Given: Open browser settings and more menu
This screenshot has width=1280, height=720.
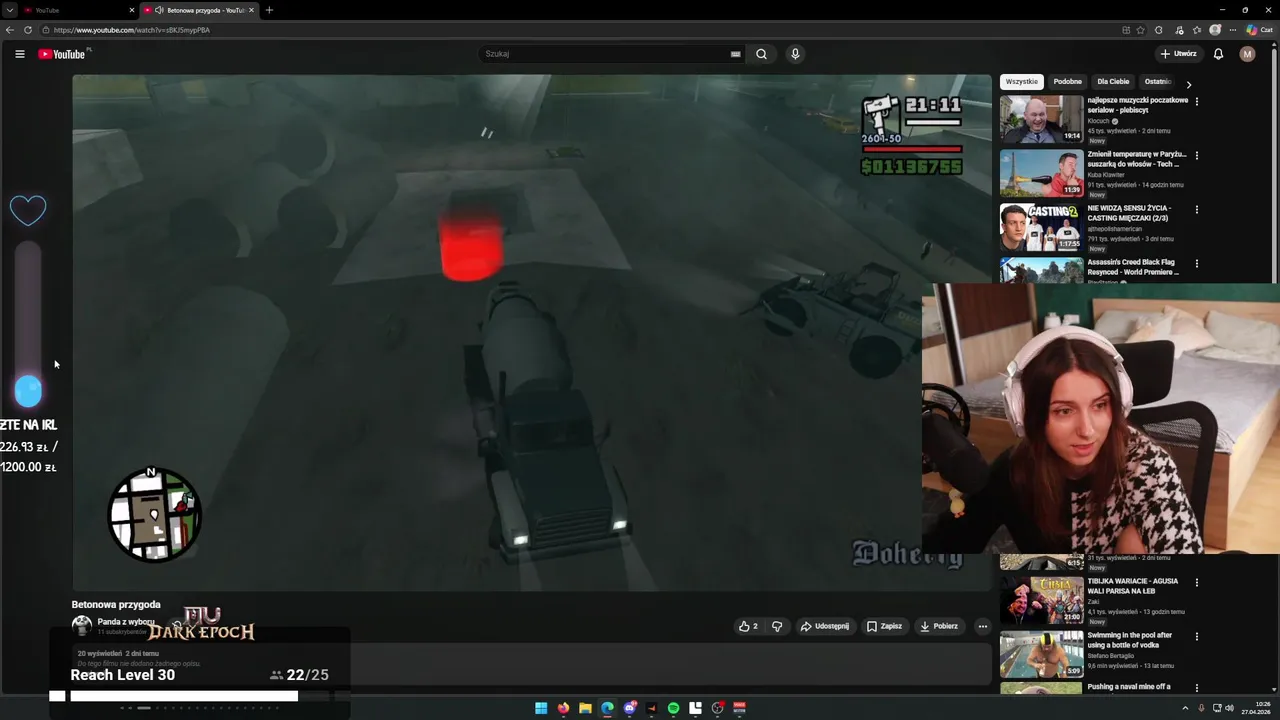Looking at the screenshot, I should pos(1233,30).
